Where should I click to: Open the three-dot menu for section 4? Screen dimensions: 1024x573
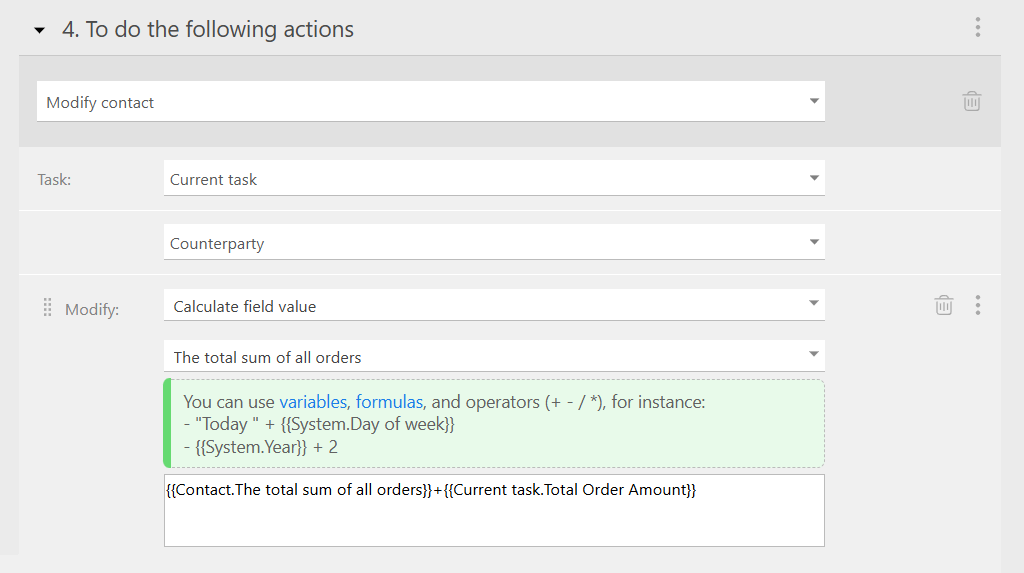[978, 27]
